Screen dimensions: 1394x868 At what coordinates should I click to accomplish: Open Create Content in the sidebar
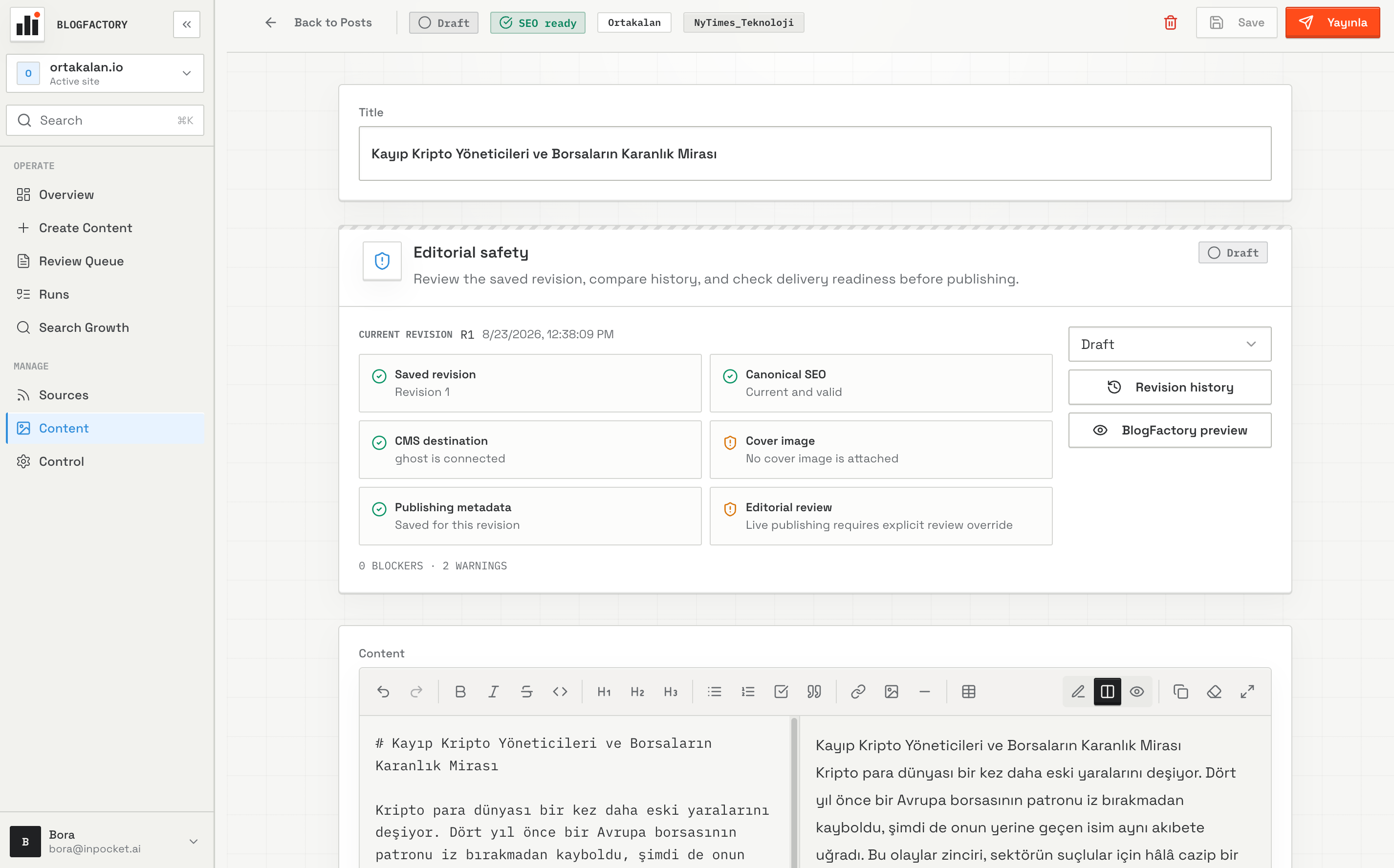[105, 228]
